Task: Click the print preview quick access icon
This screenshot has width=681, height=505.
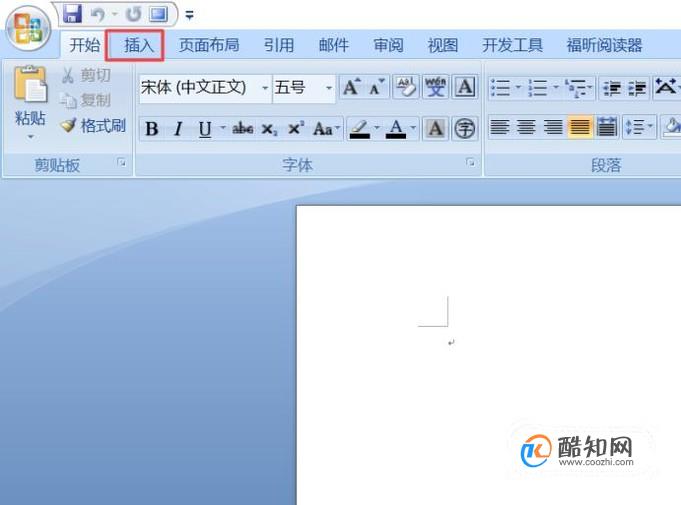Action: [x=159, y=14]
